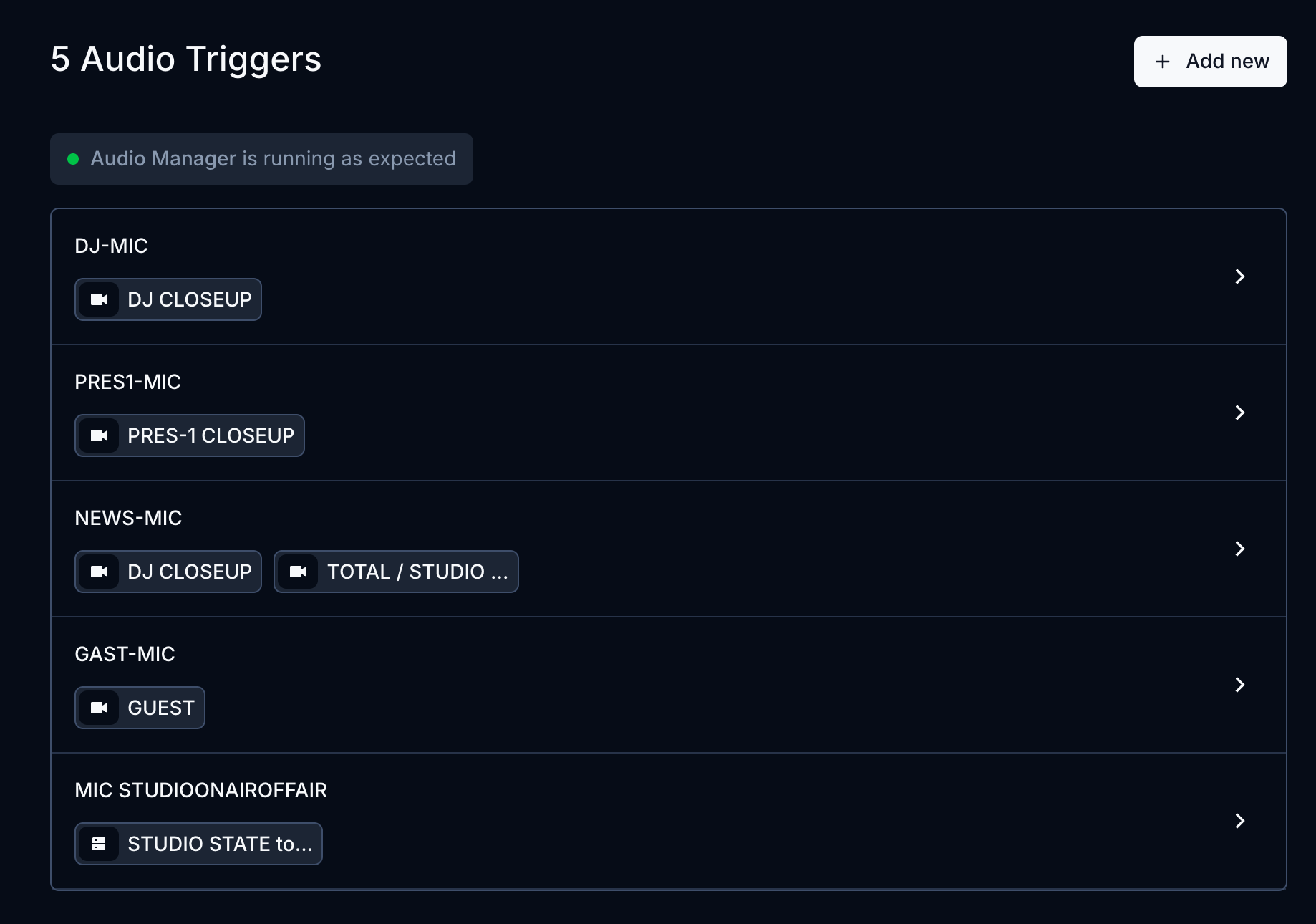The width and height of the screenshot is (1316, 924).
Task: Open MIC STUDIOONAIROFFAIR trigger chevron
Action: click(x=1240, y=821)
